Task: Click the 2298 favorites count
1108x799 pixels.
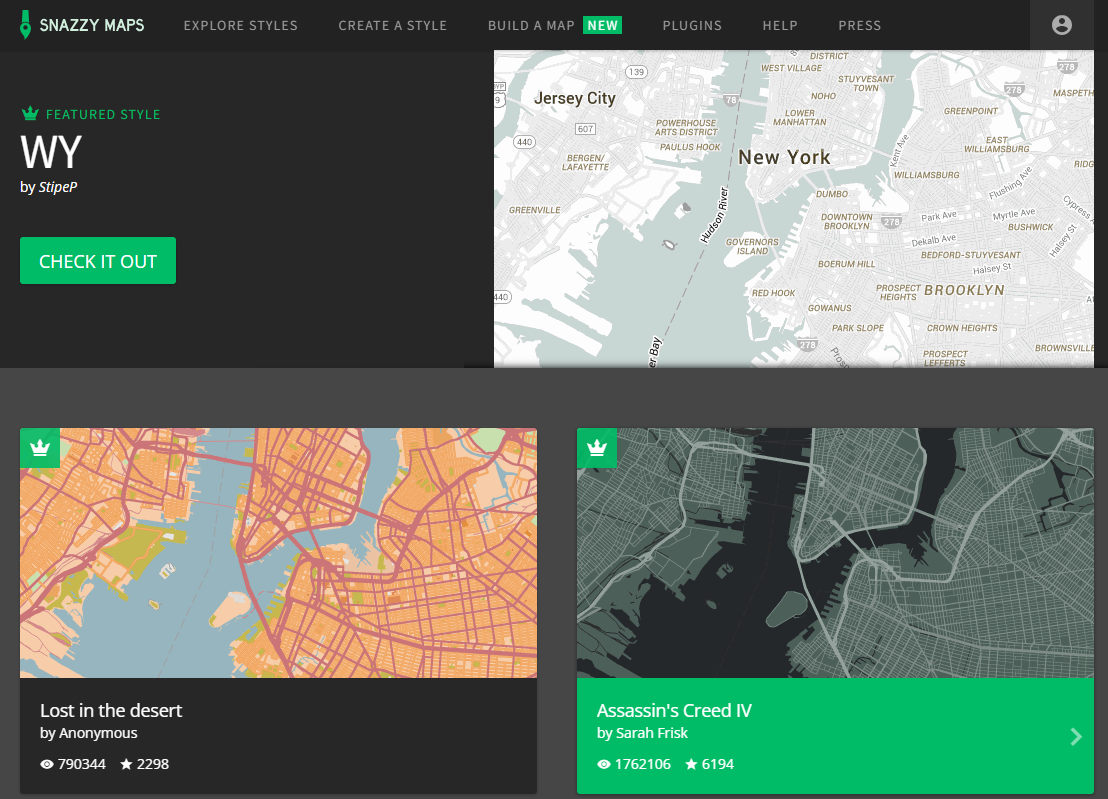Action: pyautogui.click(x=153, y=764)
